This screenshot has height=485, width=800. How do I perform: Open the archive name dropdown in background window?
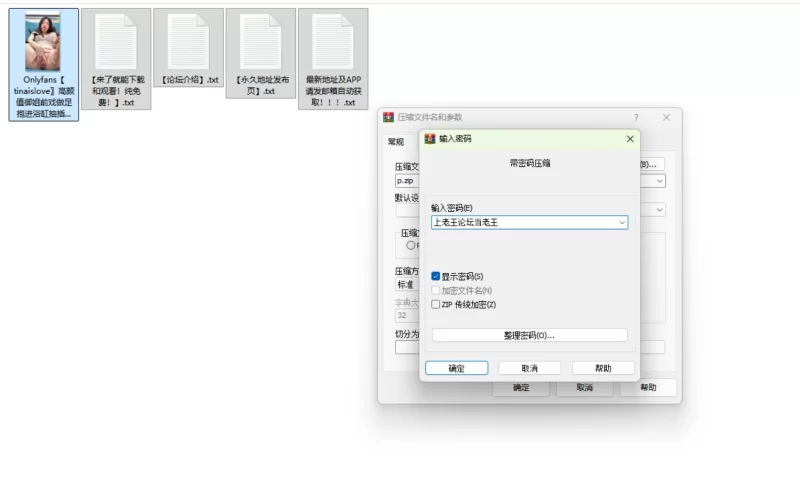click(x=660, y=181)
